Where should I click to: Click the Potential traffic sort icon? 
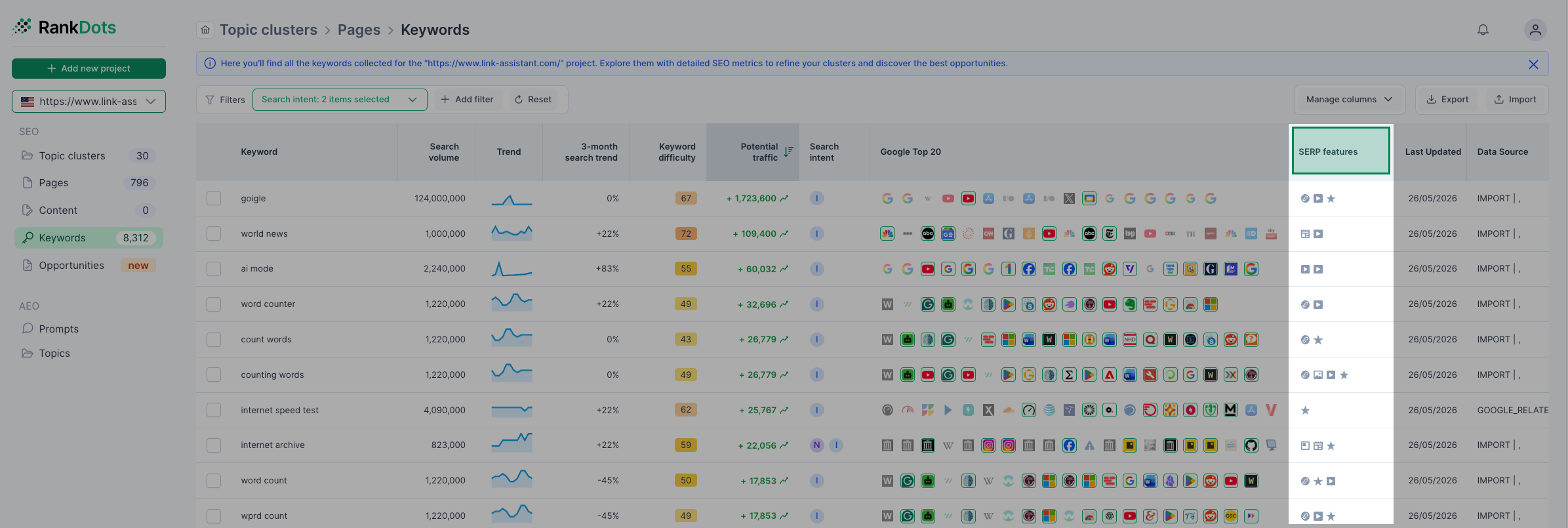coord(788,152)
